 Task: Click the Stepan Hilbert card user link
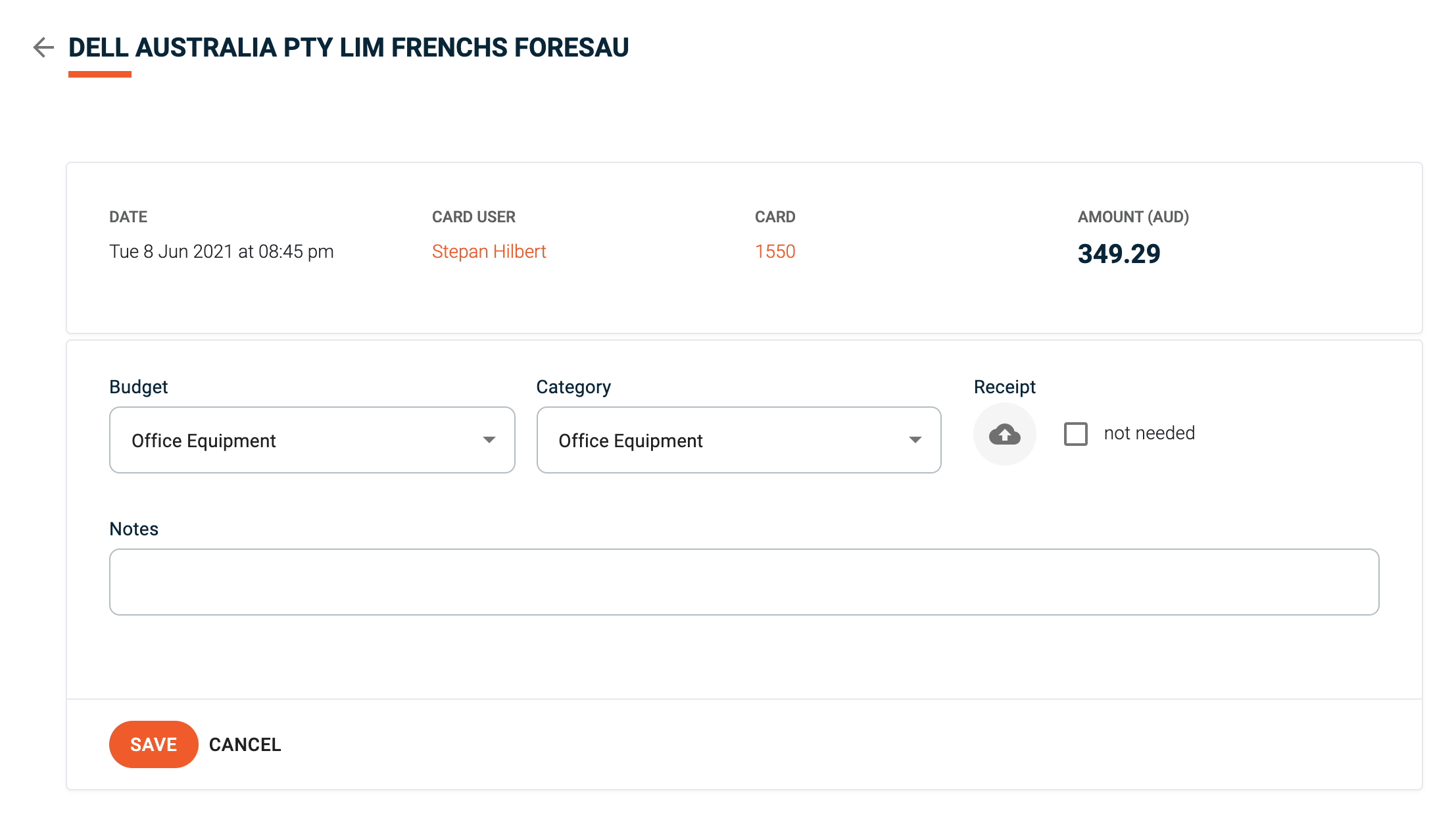click(x=489, y=251)
